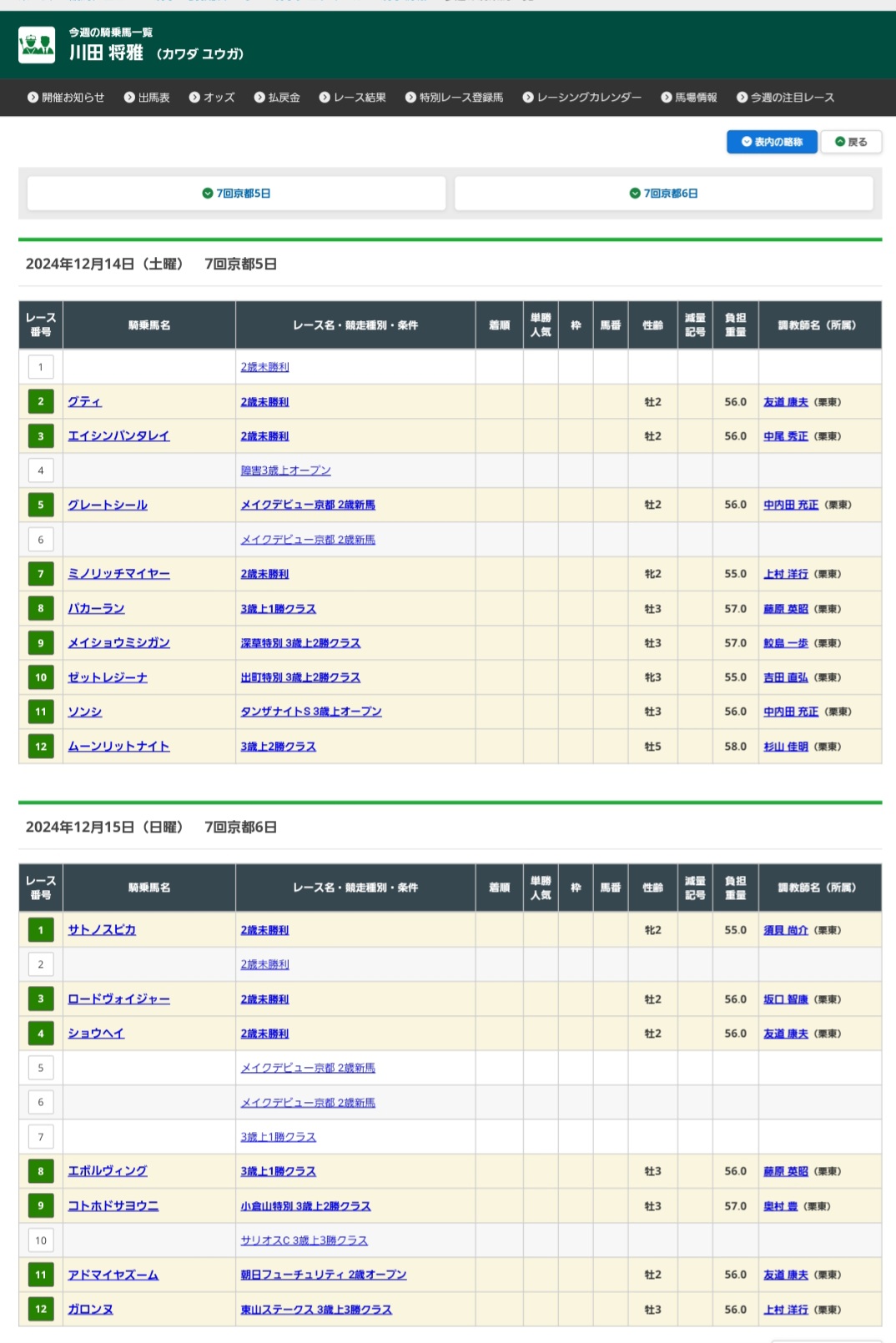Image resolution: width=896 pixels, height=1343 pixels.
Task: Click Saturday race 5 green number badge
Action: [41, 505]
